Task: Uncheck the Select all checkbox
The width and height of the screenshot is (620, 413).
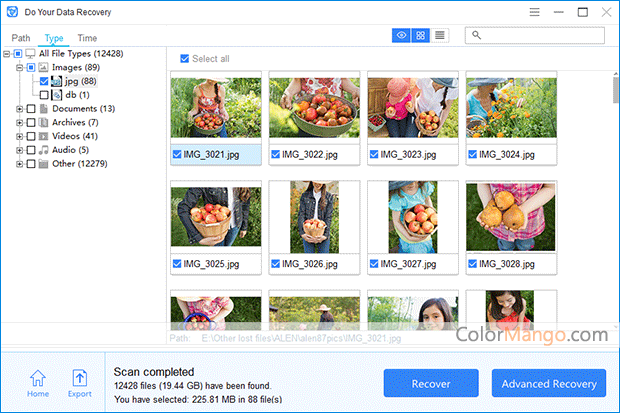Action: coord(184,59)
